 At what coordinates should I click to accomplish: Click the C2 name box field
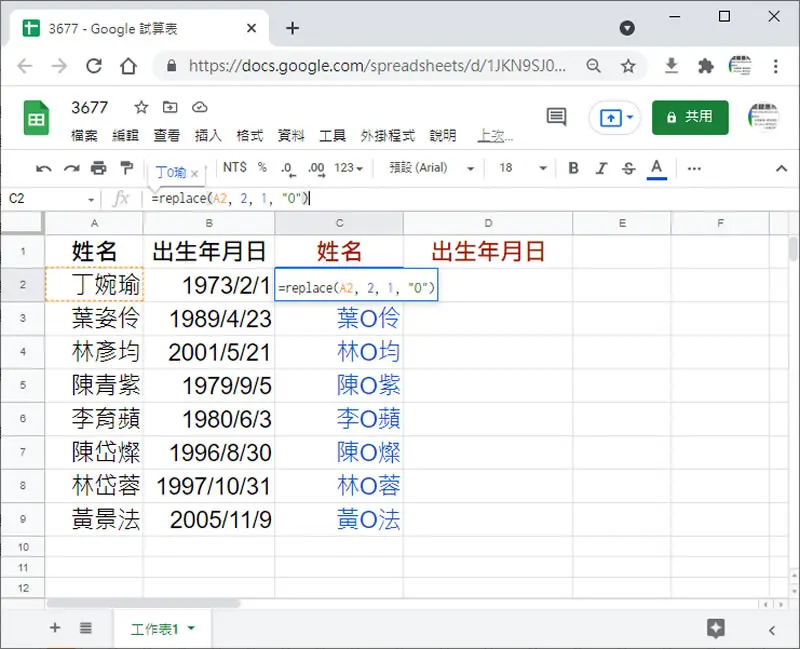pyautogui.click(x=51, y=198)
